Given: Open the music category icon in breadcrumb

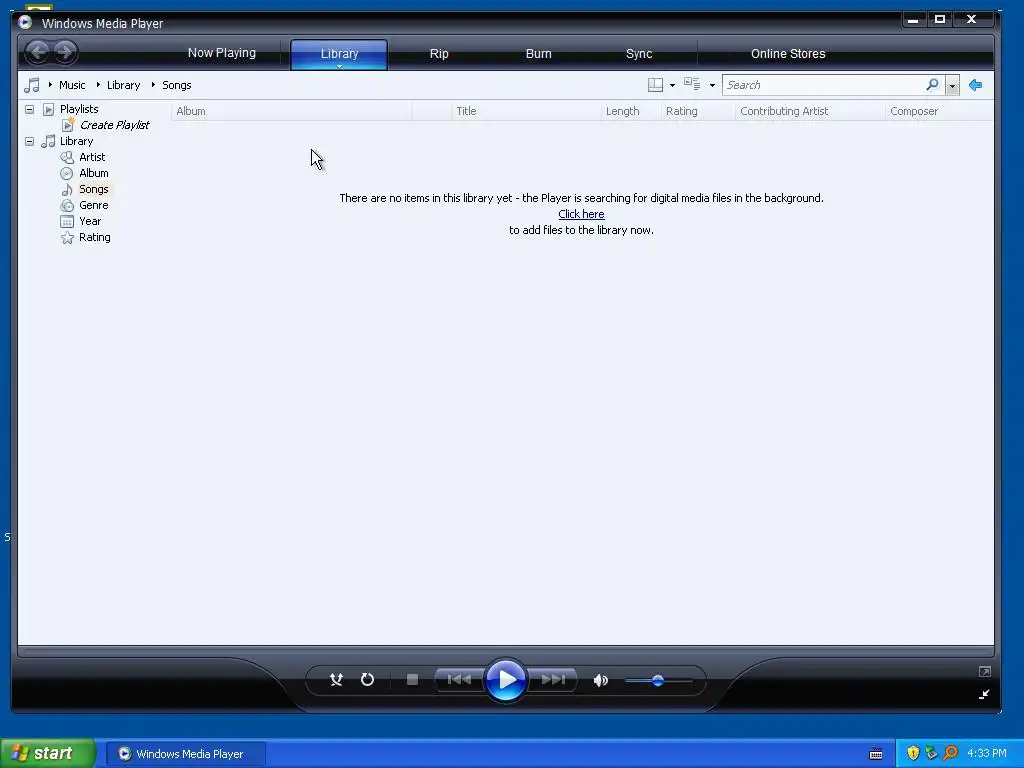Looking at the screenshot, I should pyautogui.click(x=31, y=85).
